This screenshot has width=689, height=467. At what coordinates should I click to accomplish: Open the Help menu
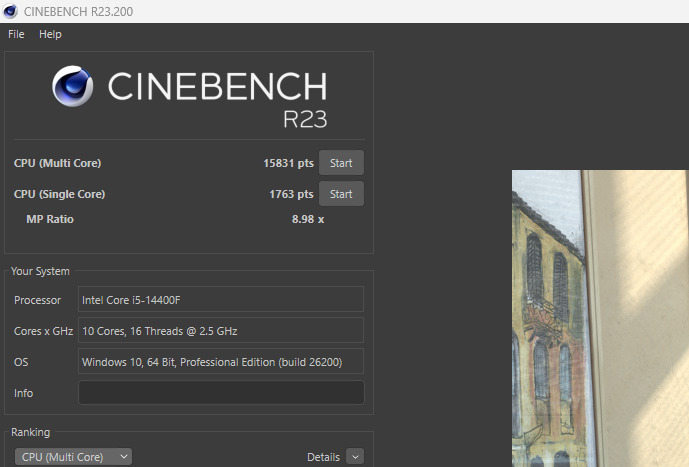[x=50, y=34]
